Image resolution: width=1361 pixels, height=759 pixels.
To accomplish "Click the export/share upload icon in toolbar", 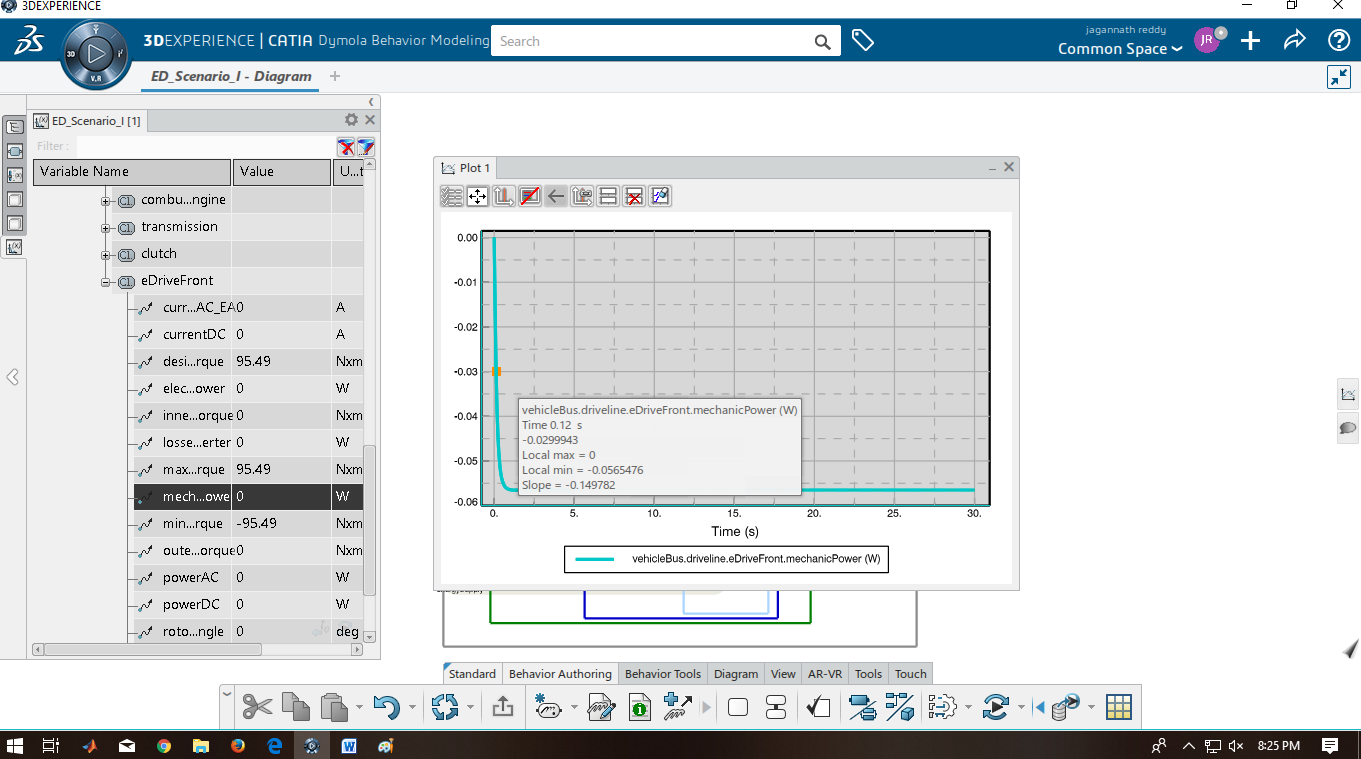I will click(502, 708).
